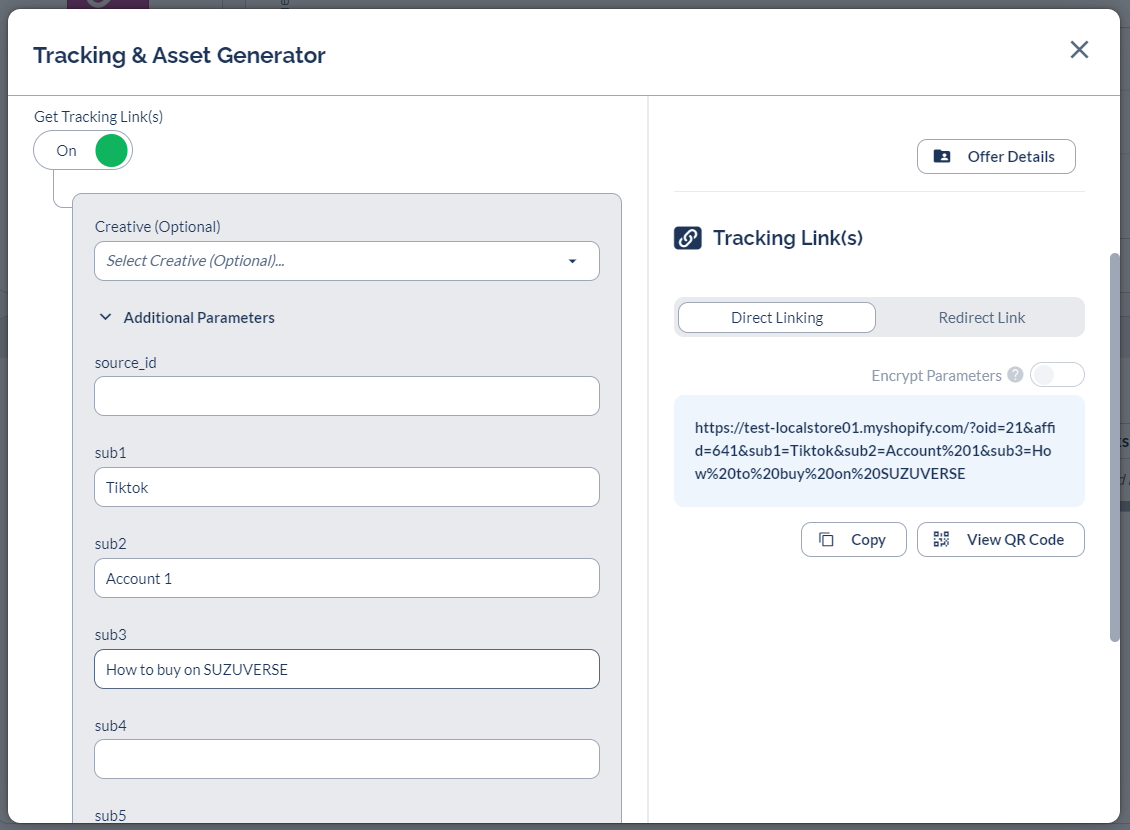
Task: Switch to the Redirect Link tab
Action: pos(981,318)
